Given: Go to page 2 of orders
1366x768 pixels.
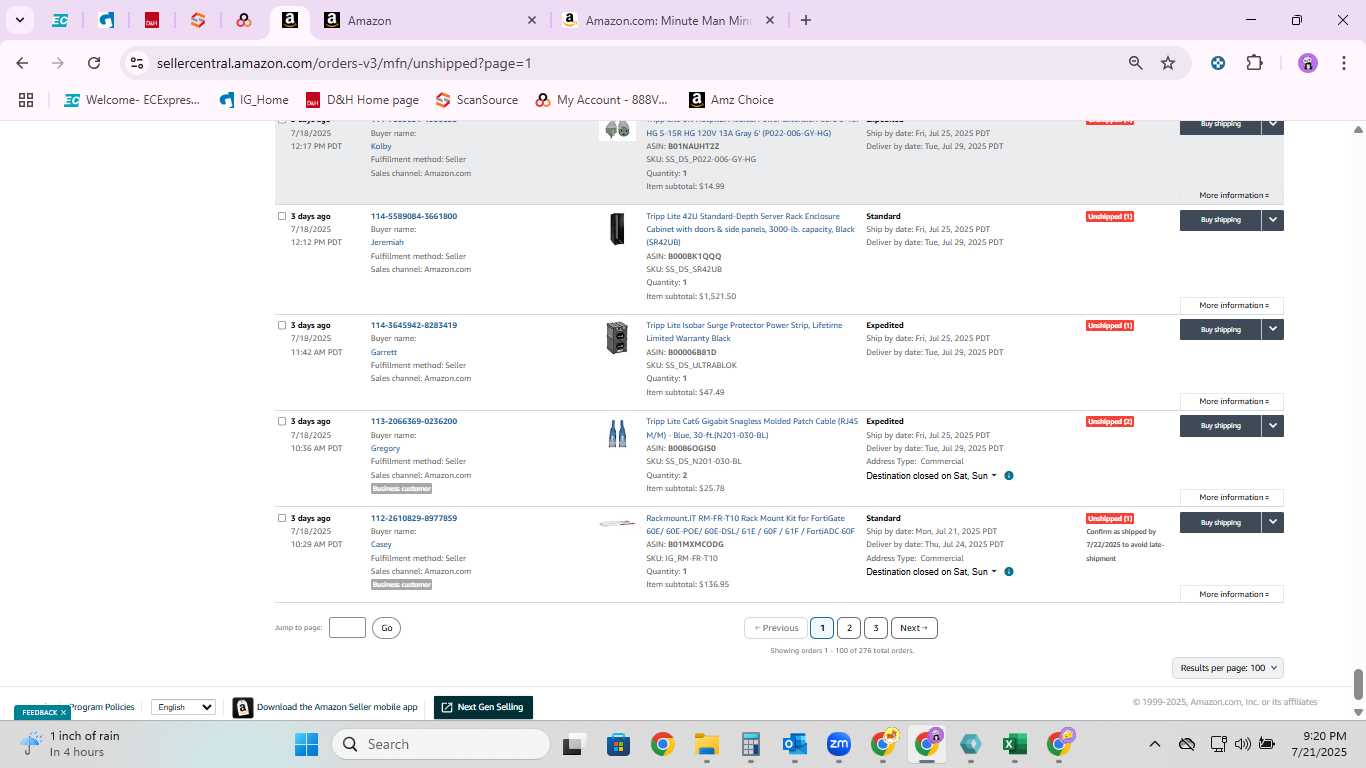Looking at the screenshot, I should pyautogui.click(x=849, y=628).
